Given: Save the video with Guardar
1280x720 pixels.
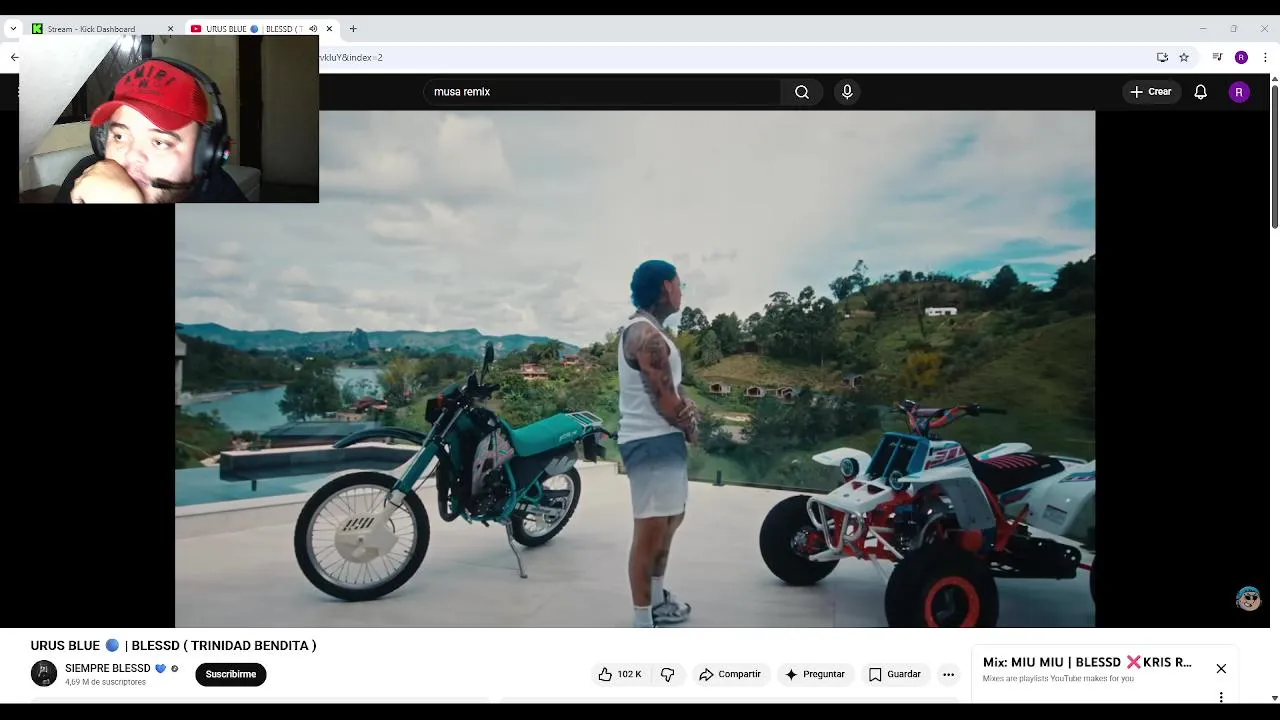Looking at the screenshot, I should [894, 675].
